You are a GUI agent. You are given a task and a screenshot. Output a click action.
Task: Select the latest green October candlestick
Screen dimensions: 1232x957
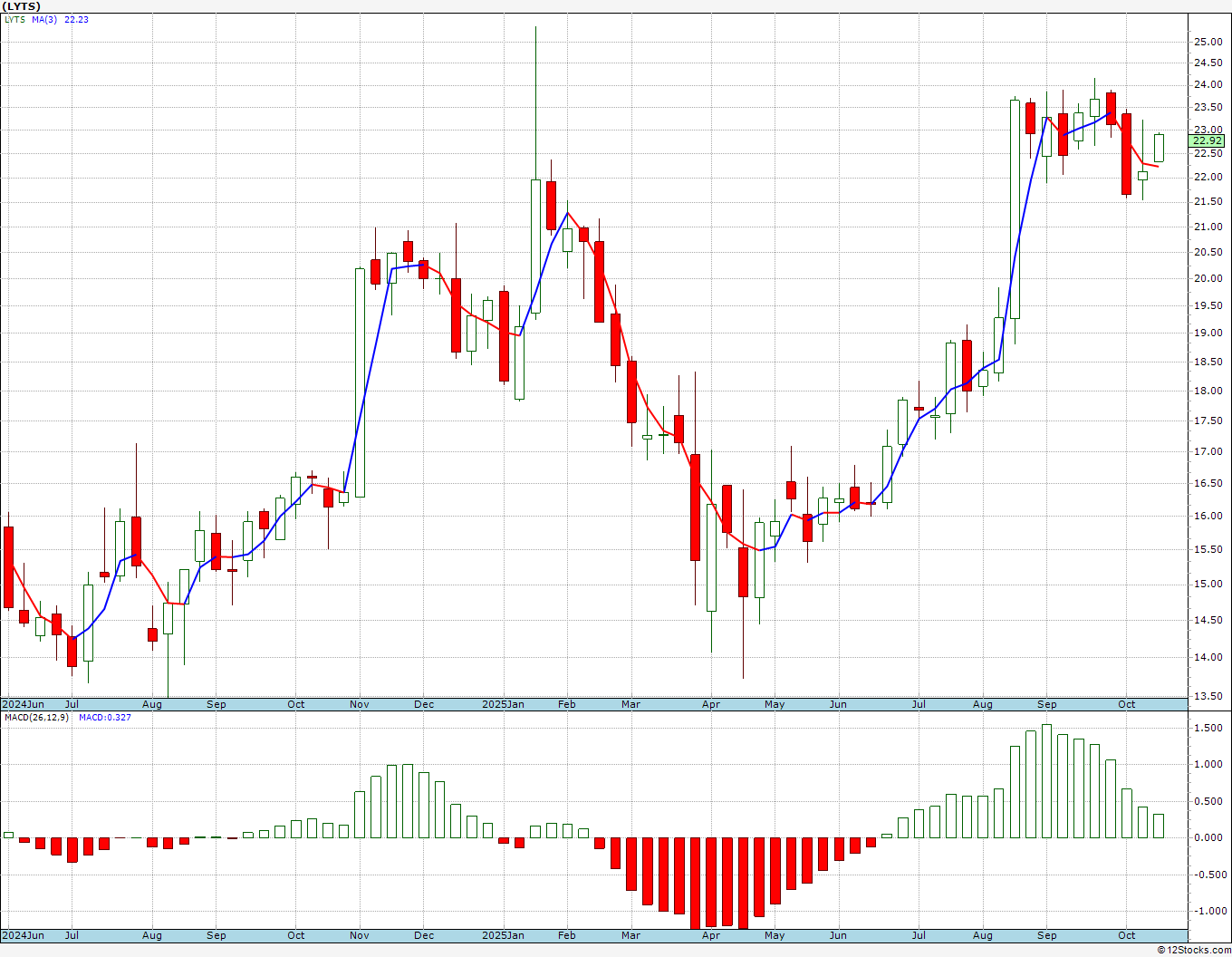pos(1159,148)
